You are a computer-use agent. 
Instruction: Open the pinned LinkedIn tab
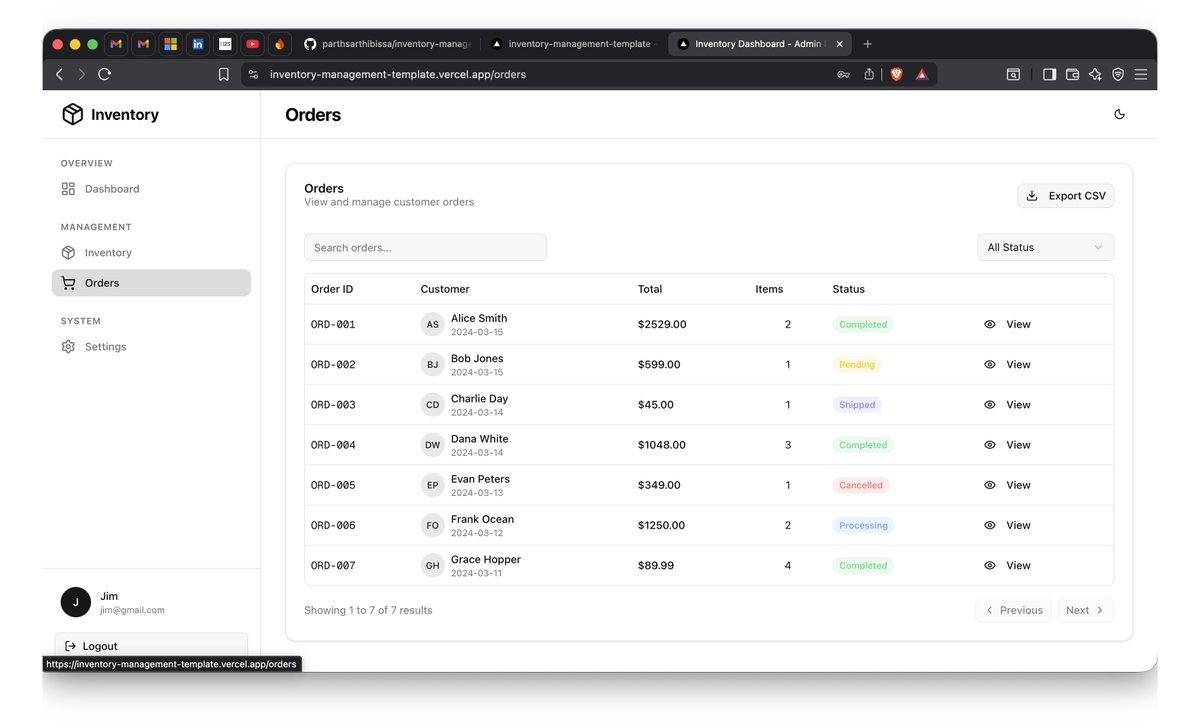198,44
